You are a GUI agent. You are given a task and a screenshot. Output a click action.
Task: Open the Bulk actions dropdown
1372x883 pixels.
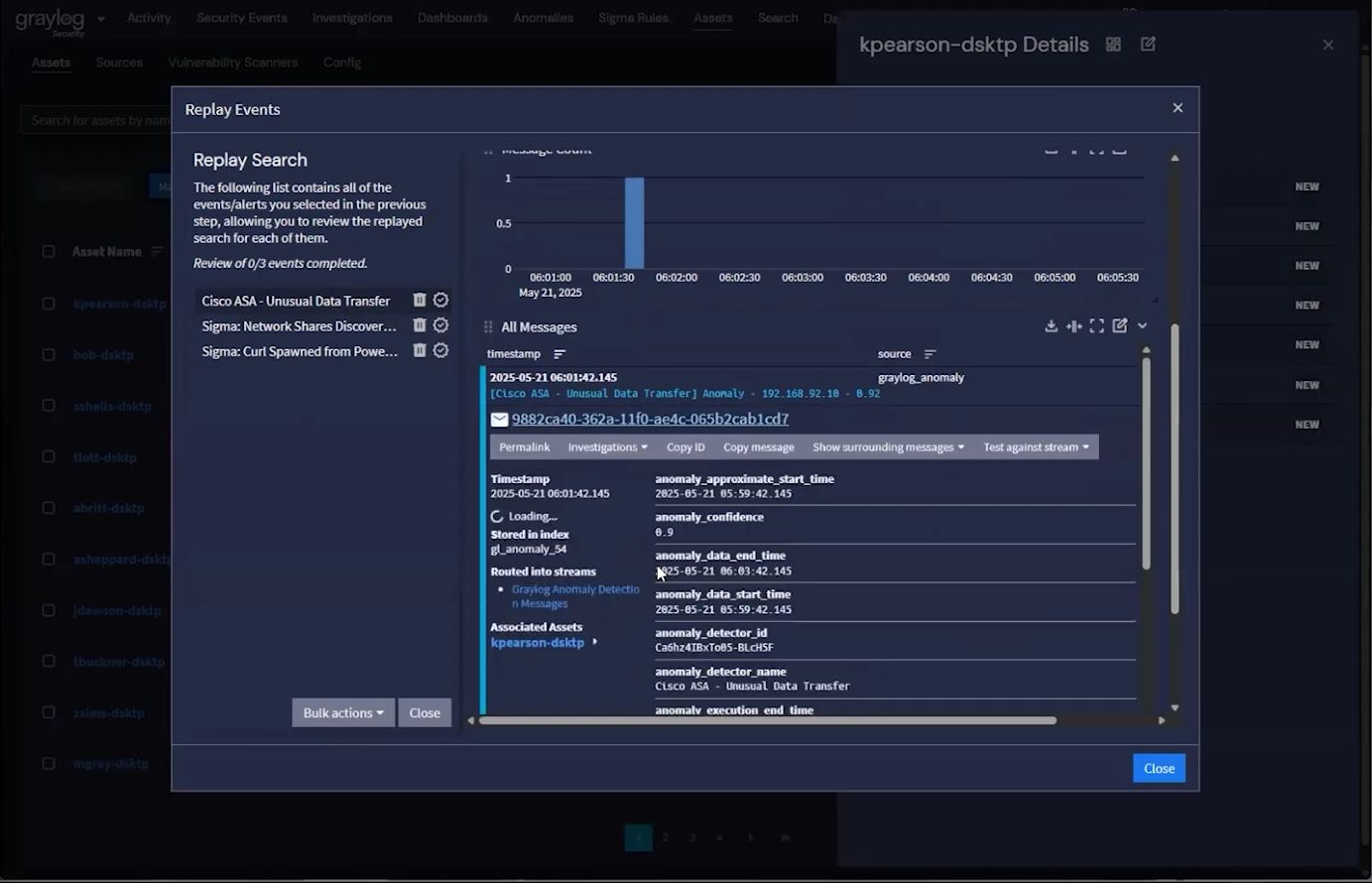(343, 712)
